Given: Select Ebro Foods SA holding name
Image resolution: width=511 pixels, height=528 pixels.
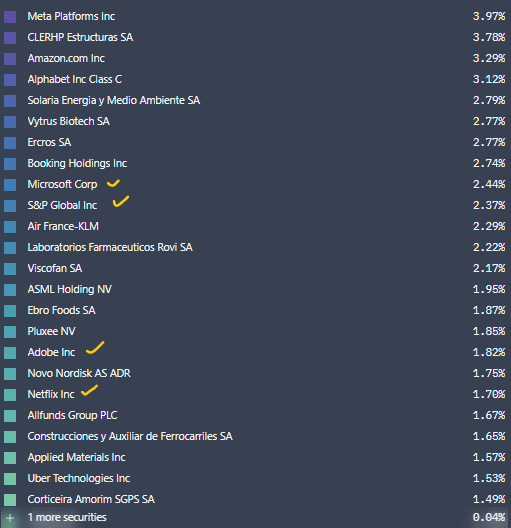Looking at the screenshot, I should pos(62,310).
